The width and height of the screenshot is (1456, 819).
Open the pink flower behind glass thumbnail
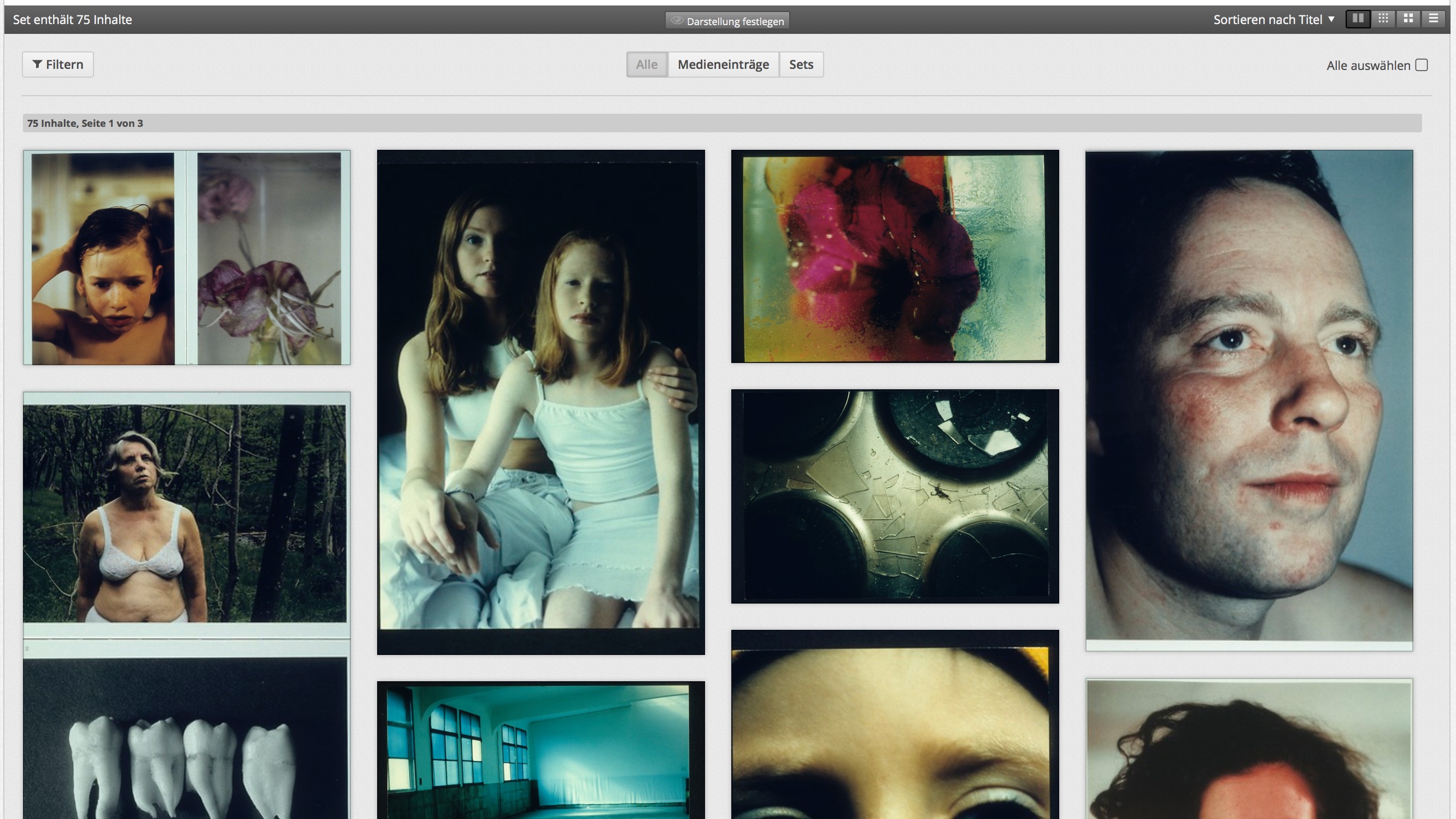[895, 256]
